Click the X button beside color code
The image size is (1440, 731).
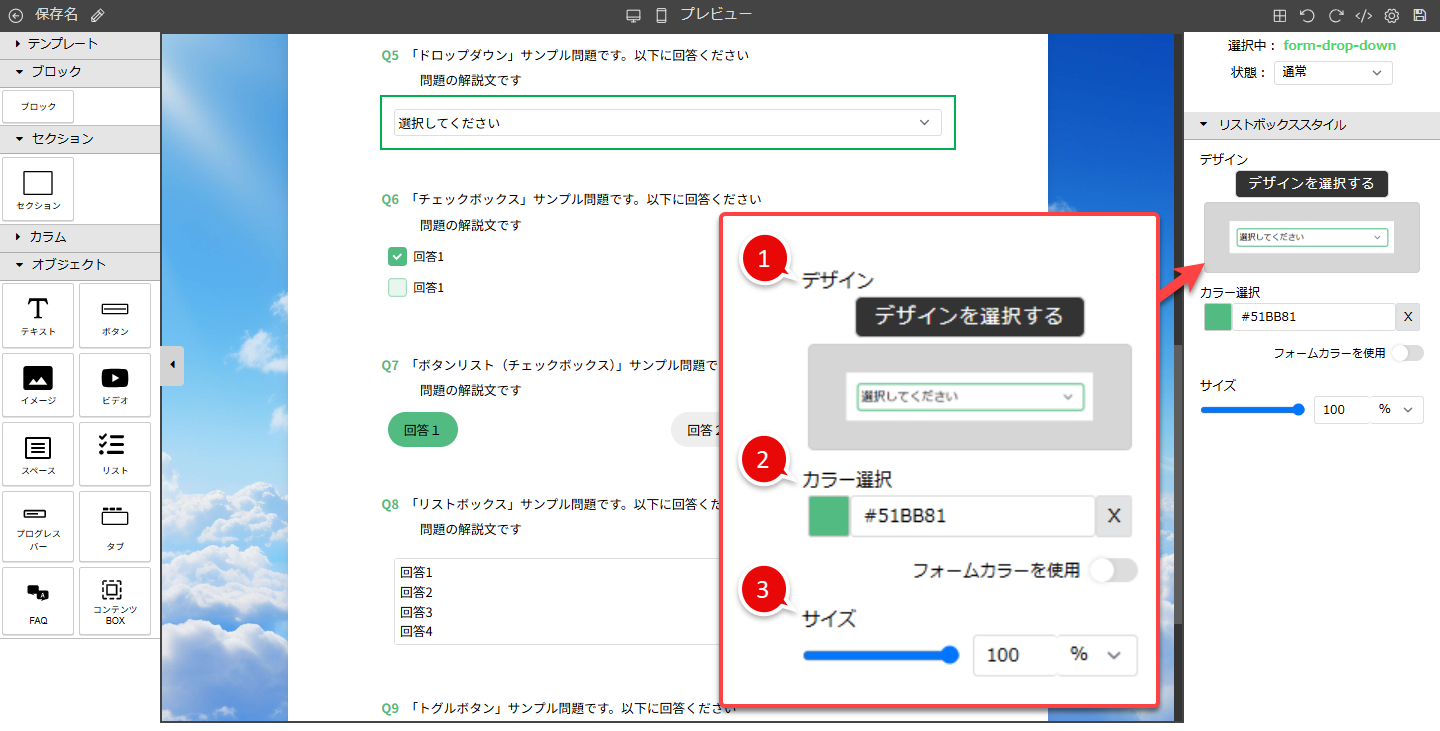[x=1407, y=317]
